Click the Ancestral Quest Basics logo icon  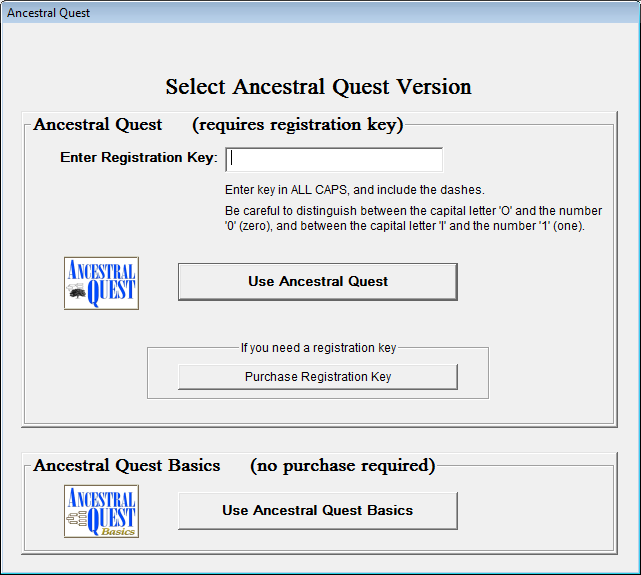[x=101, y=511]
